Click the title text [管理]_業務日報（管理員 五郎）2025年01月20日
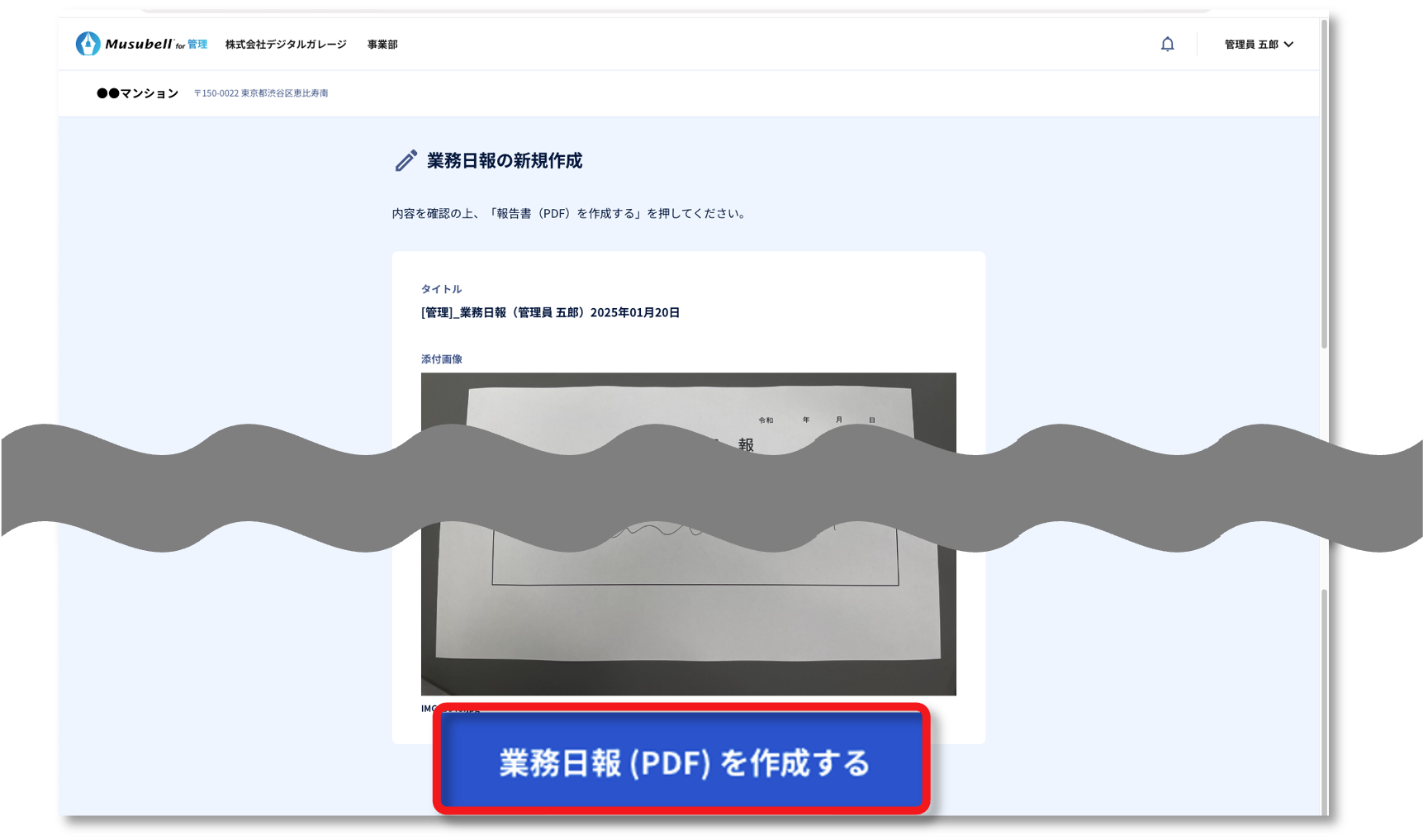Screen dimensions: 1423x840 click(x=550, y=312)
